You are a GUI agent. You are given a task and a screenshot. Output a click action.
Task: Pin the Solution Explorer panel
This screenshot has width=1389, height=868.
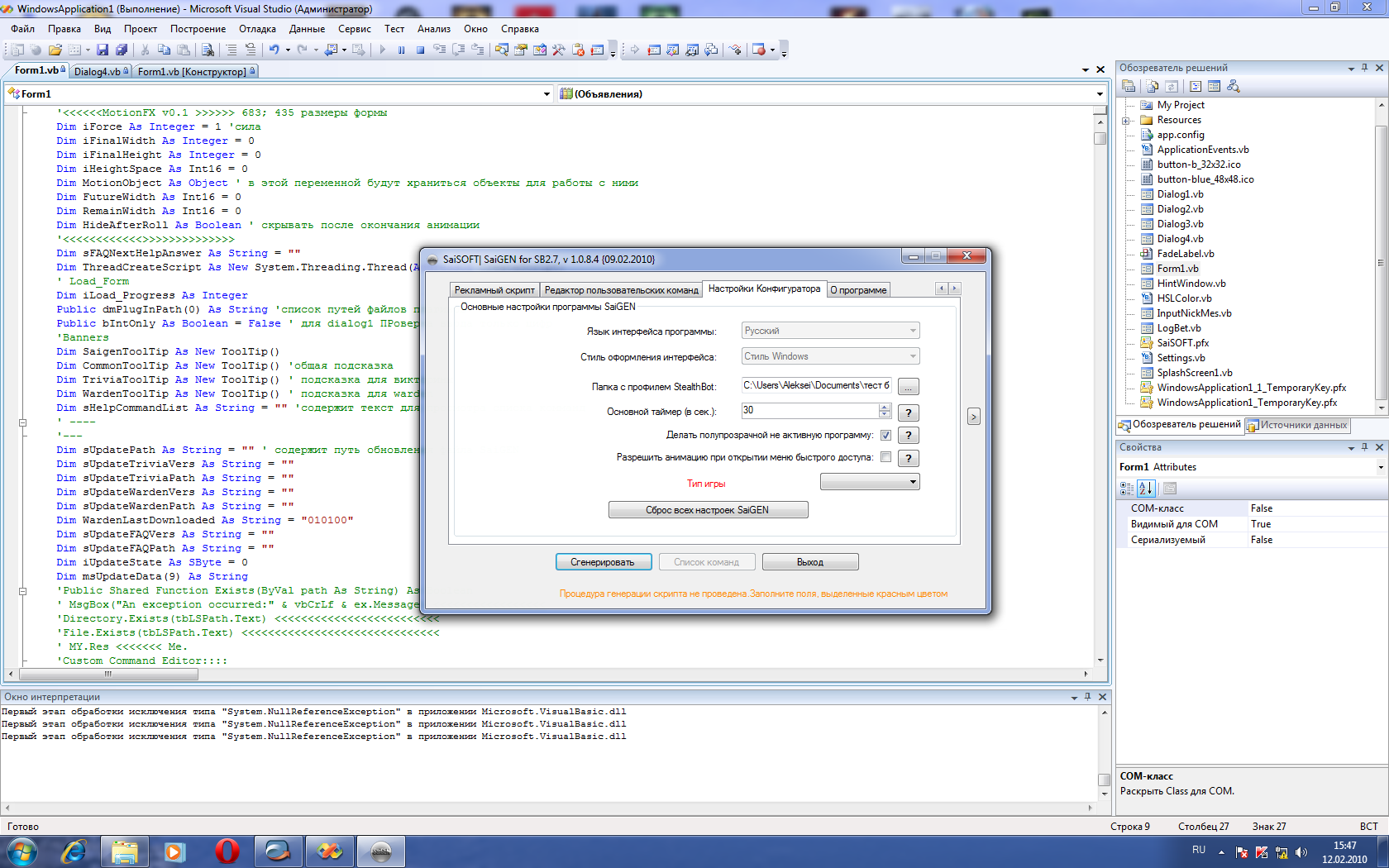click(x=1364, y=68)
